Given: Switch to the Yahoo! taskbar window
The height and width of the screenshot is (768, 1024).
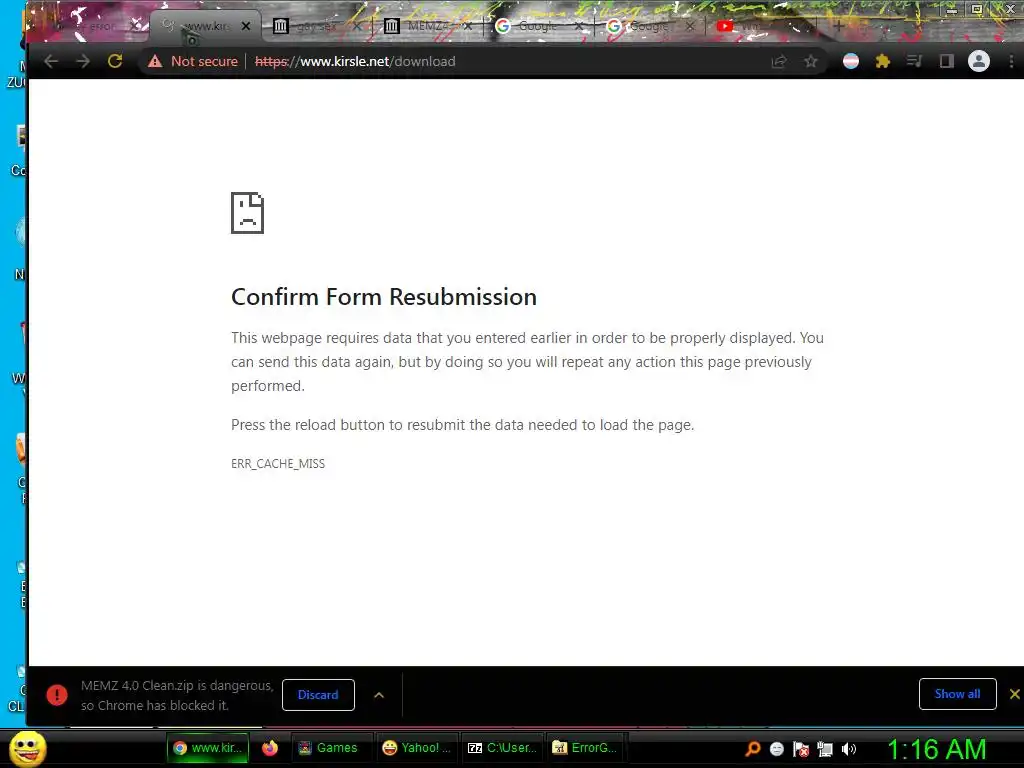Looking at the screenshot, I should pyautogui.click(x=417, y=748).
